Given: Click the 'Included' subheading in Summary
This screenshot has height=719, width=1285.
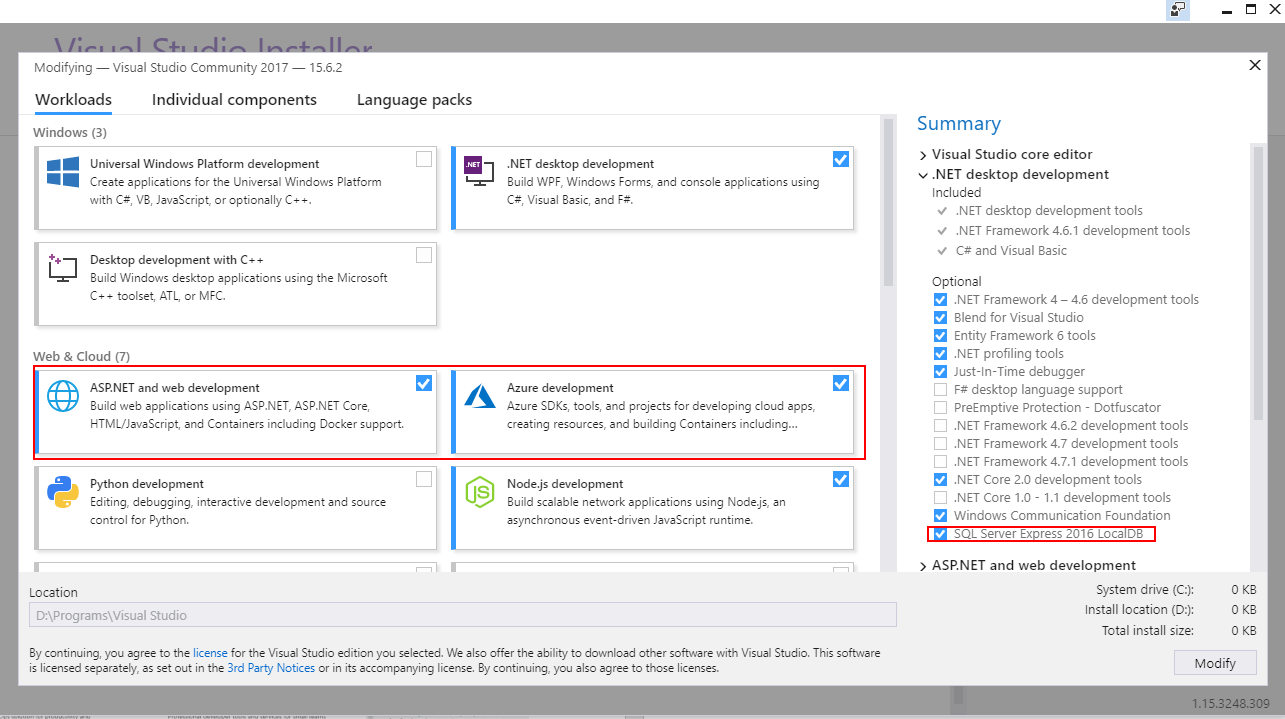Looking at the screenshot, I should click(957, 193).
